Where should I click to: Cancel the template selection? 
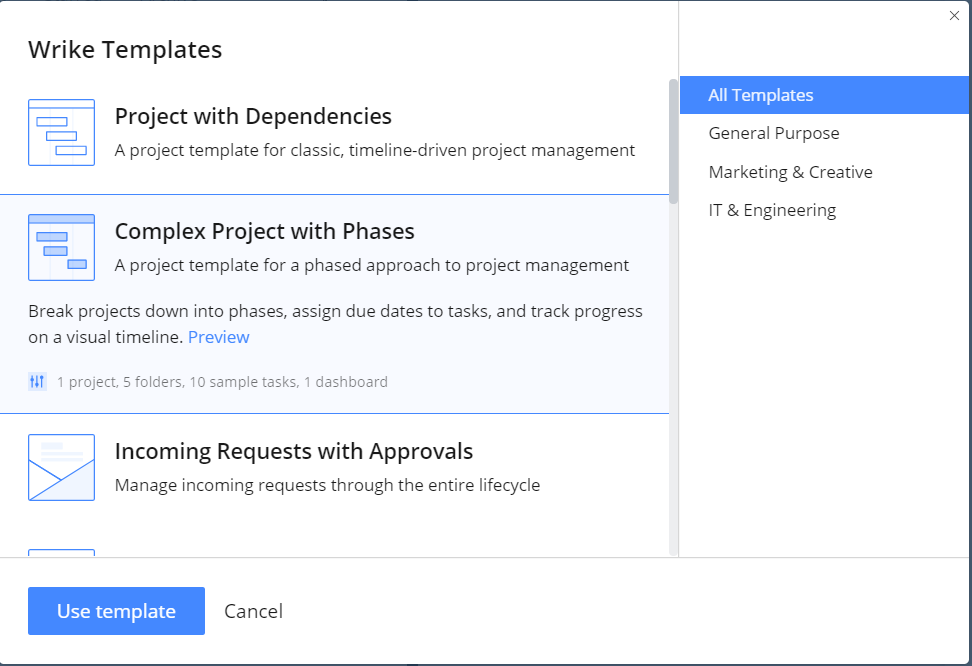pos(253,611)
